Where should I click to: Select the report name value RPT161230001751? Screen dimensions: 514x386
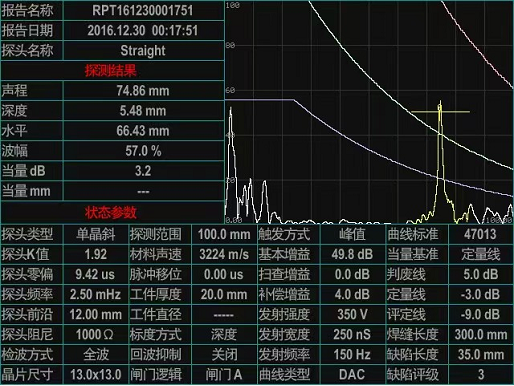[x=143, y=10]
